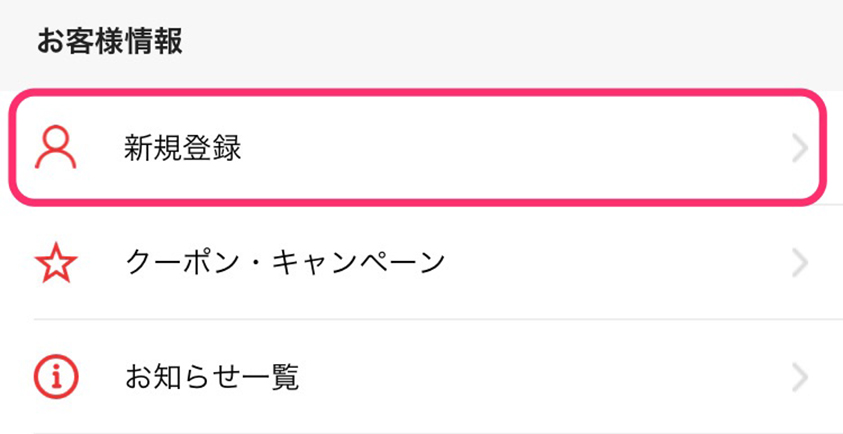Click the クーポン・キャンペーン text
The height and width of the screenshot is (434, 843).
pos(285,262)
